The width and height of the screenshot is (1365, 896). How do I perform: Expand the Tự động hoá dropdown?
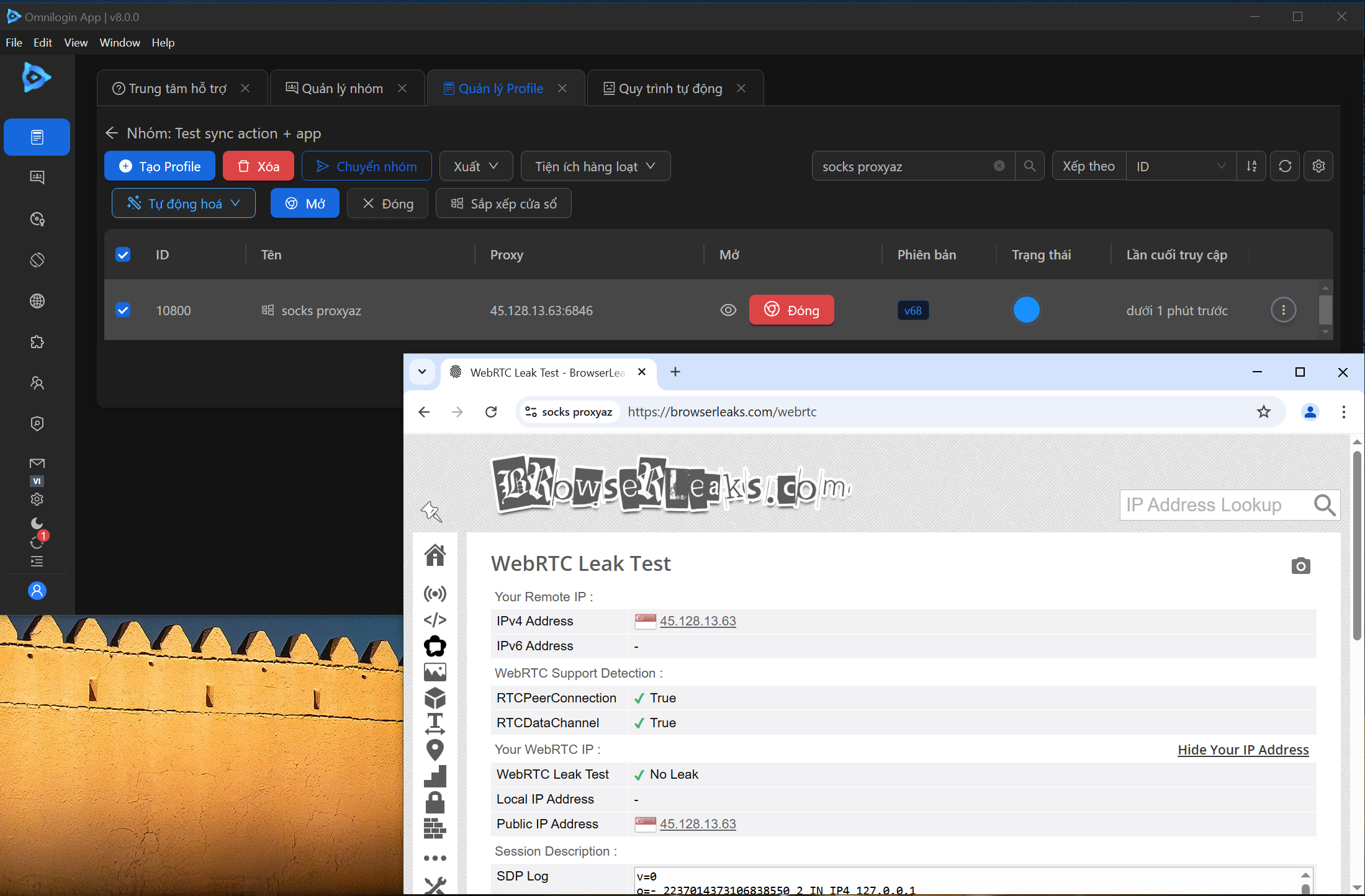184,204
